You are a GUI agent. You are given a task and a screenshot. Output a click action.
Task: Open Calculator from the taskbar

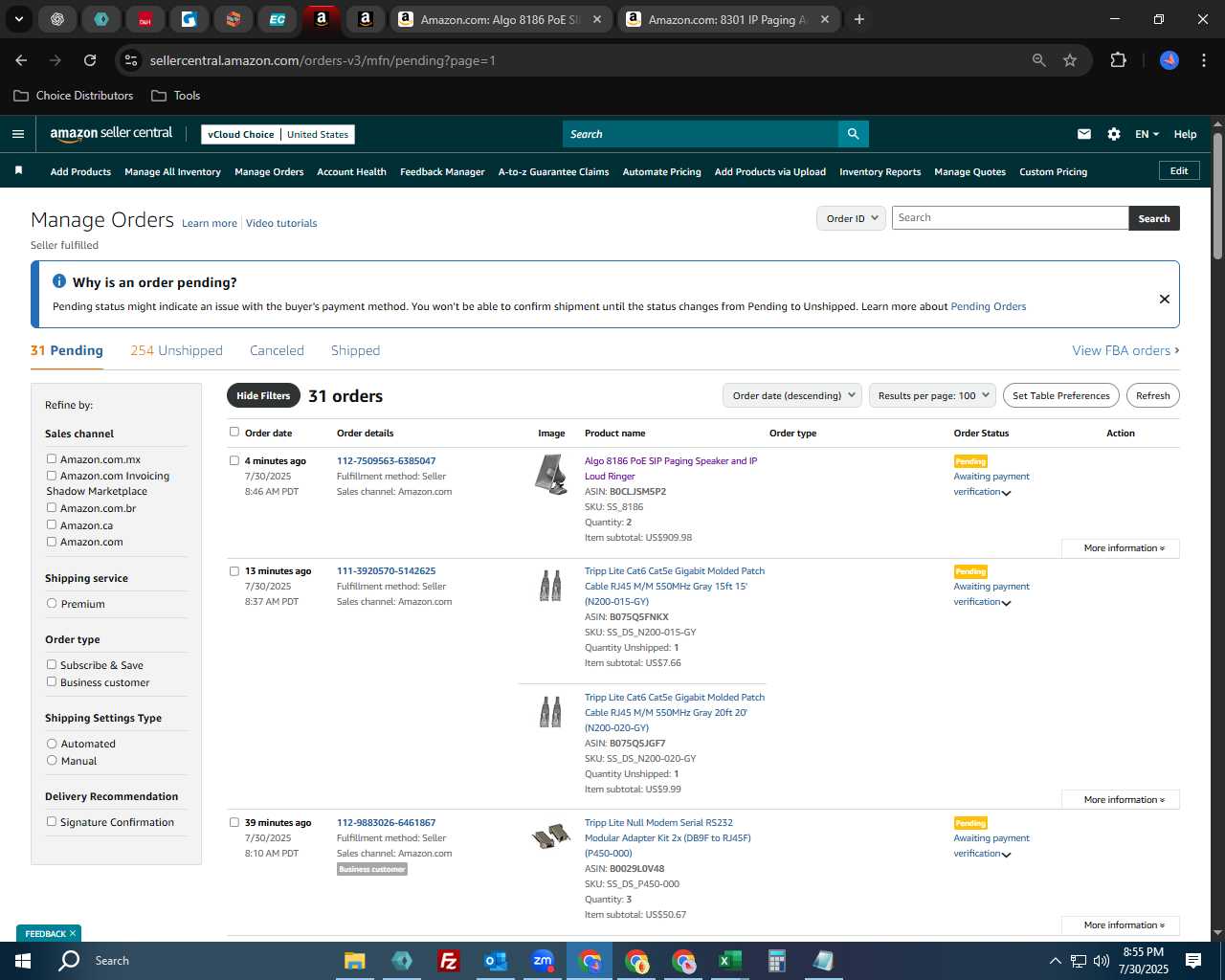(777, 961)
